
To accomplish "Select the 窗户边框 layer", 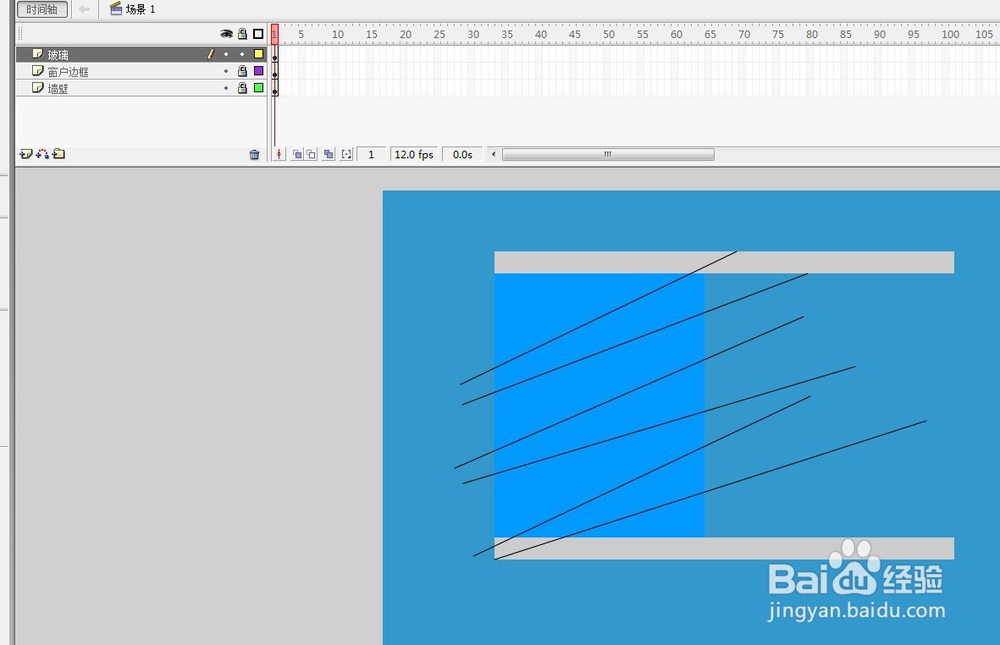I will click(x=142, y=71).
